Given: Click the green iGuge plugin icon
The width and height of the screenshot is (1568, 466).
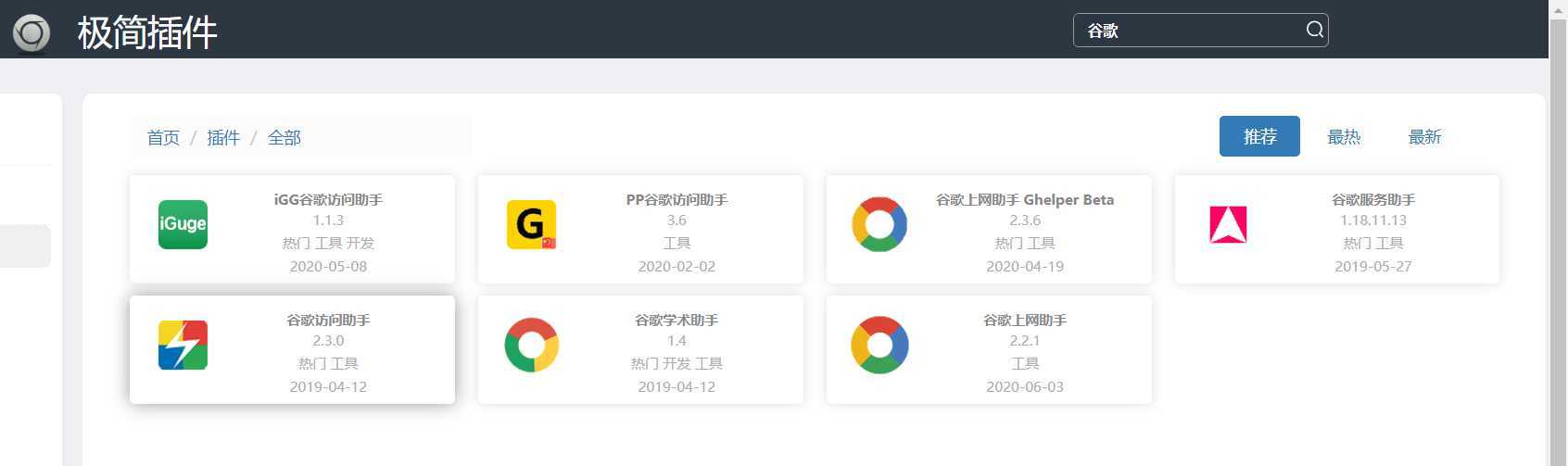Looking at the screenshot, I should [x=183, y=224].
